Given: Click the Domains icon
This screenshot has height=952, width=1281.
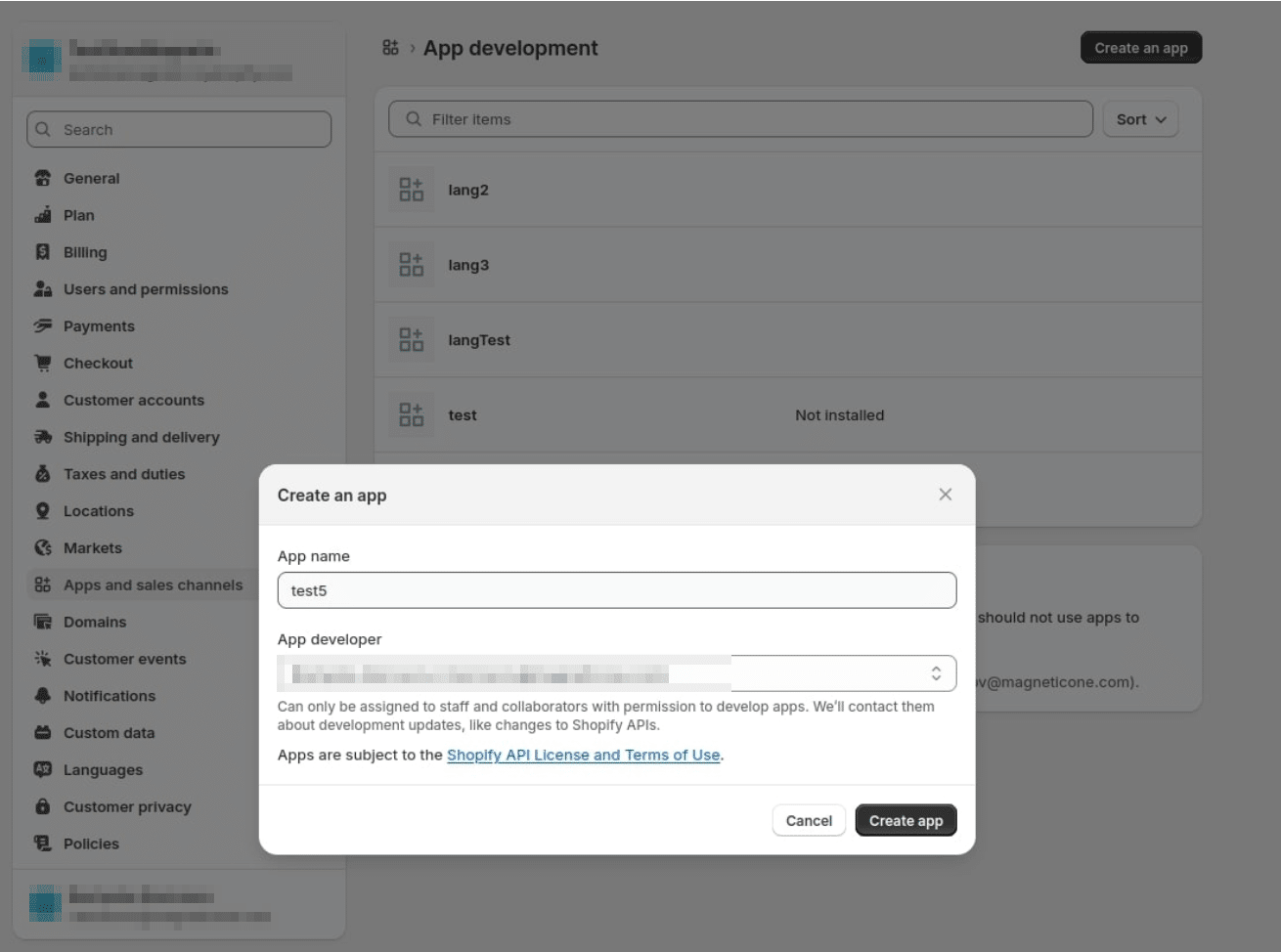Looking at the screenshot, I should coord(43,622).
